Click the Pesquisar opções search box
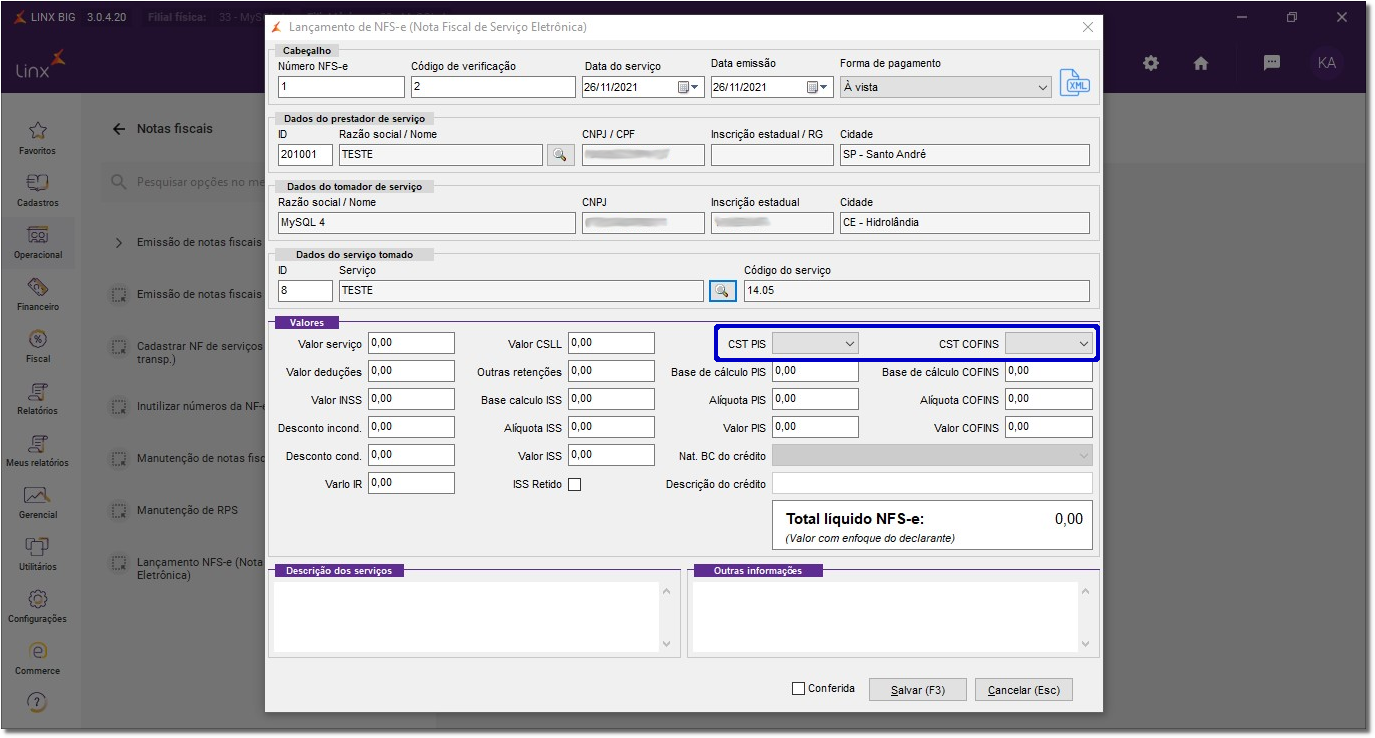Screen dimensions: 1375x738 (183, 183)
